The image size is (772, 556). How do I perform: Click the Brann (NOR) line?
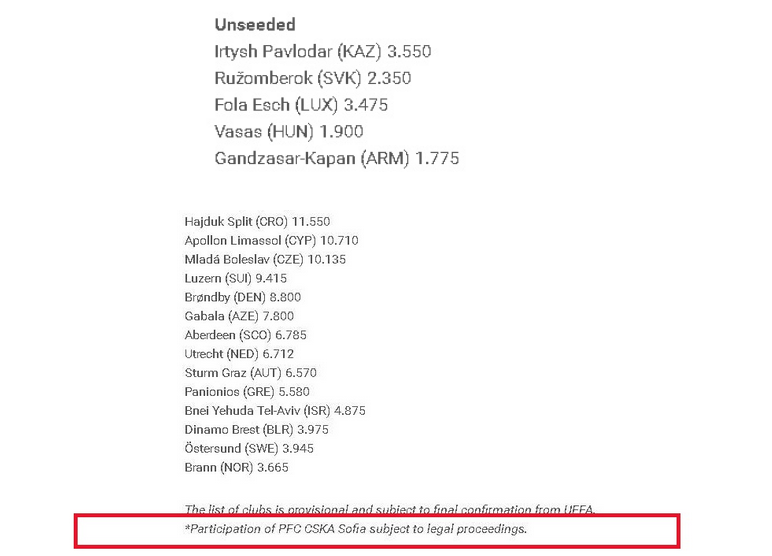coord(236,467)
